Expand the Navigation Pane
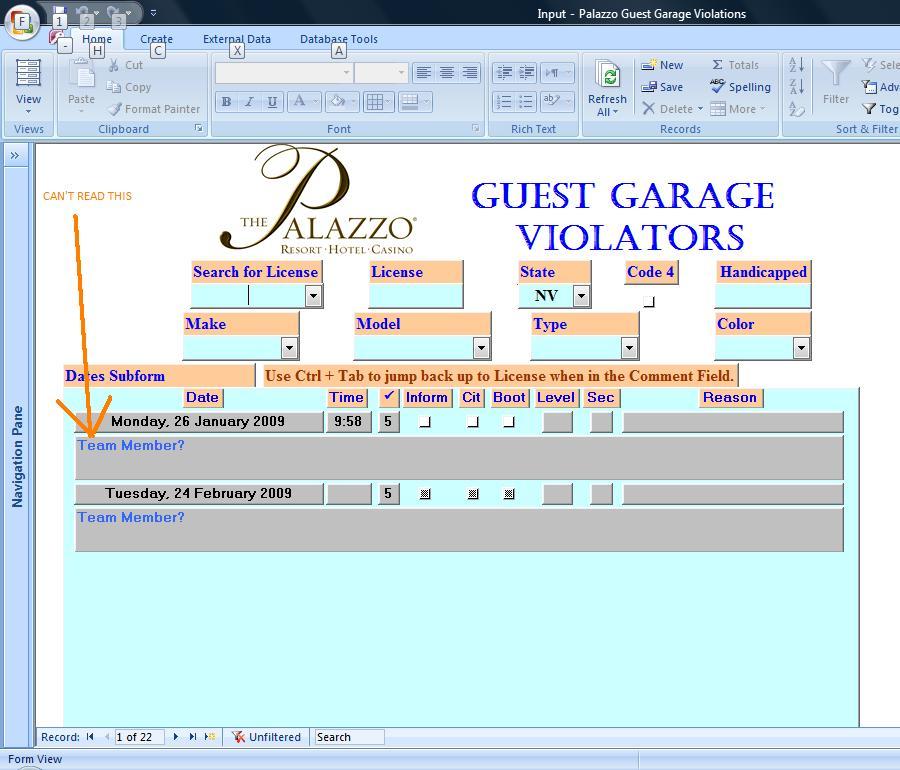 pos(15,155)
